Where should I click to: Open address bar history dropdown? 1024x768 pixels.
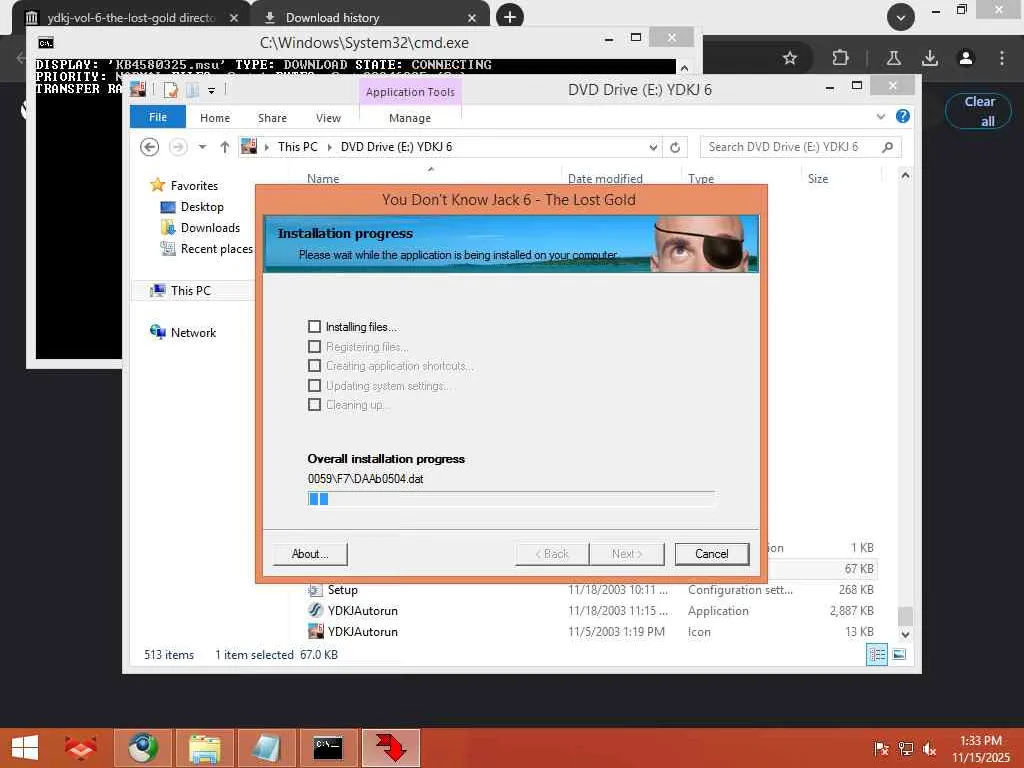click(653, 148)
